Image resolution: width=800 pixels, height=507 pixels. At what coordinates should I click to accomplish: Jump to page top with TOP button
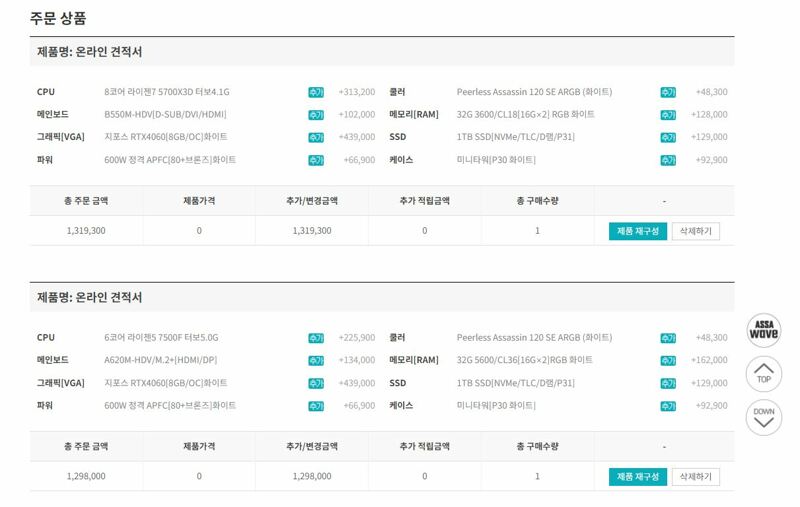[763, 373]
